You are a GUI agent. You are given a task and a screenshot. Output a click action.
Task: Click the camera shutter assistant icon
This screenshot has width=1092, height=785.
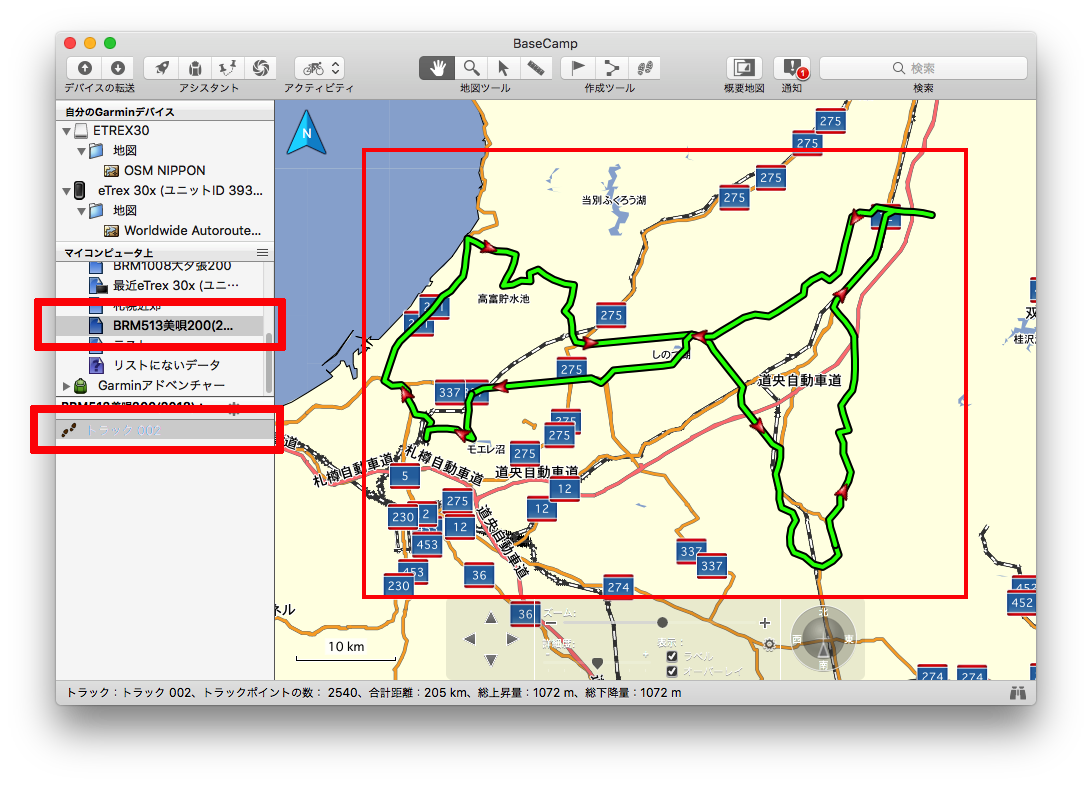(x=260, y=68)
